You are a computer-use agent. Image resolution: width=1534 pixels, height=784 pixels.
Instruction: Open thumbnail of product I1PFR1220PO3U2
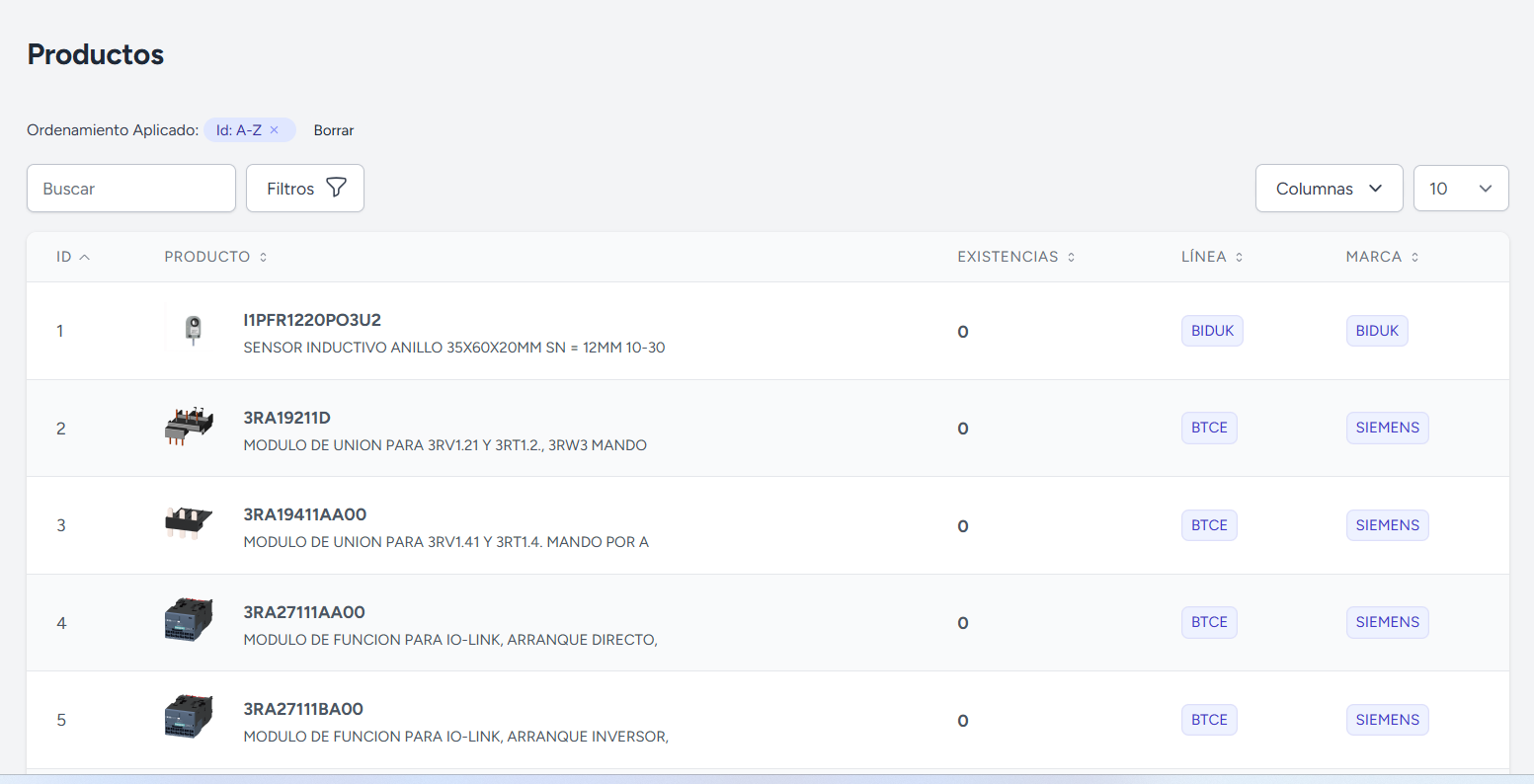(x=193, y=331)
